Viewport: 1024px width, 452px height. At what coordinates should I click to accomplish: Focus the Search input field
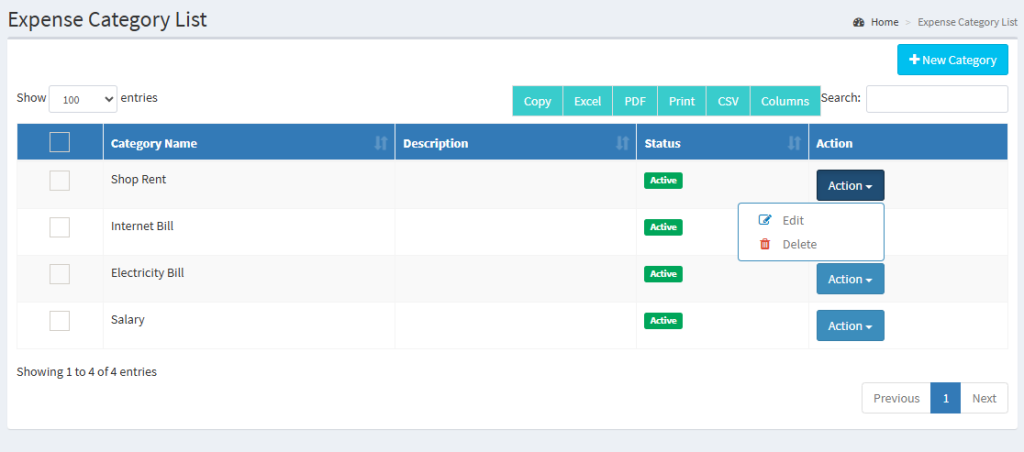(x=936, y=99)
